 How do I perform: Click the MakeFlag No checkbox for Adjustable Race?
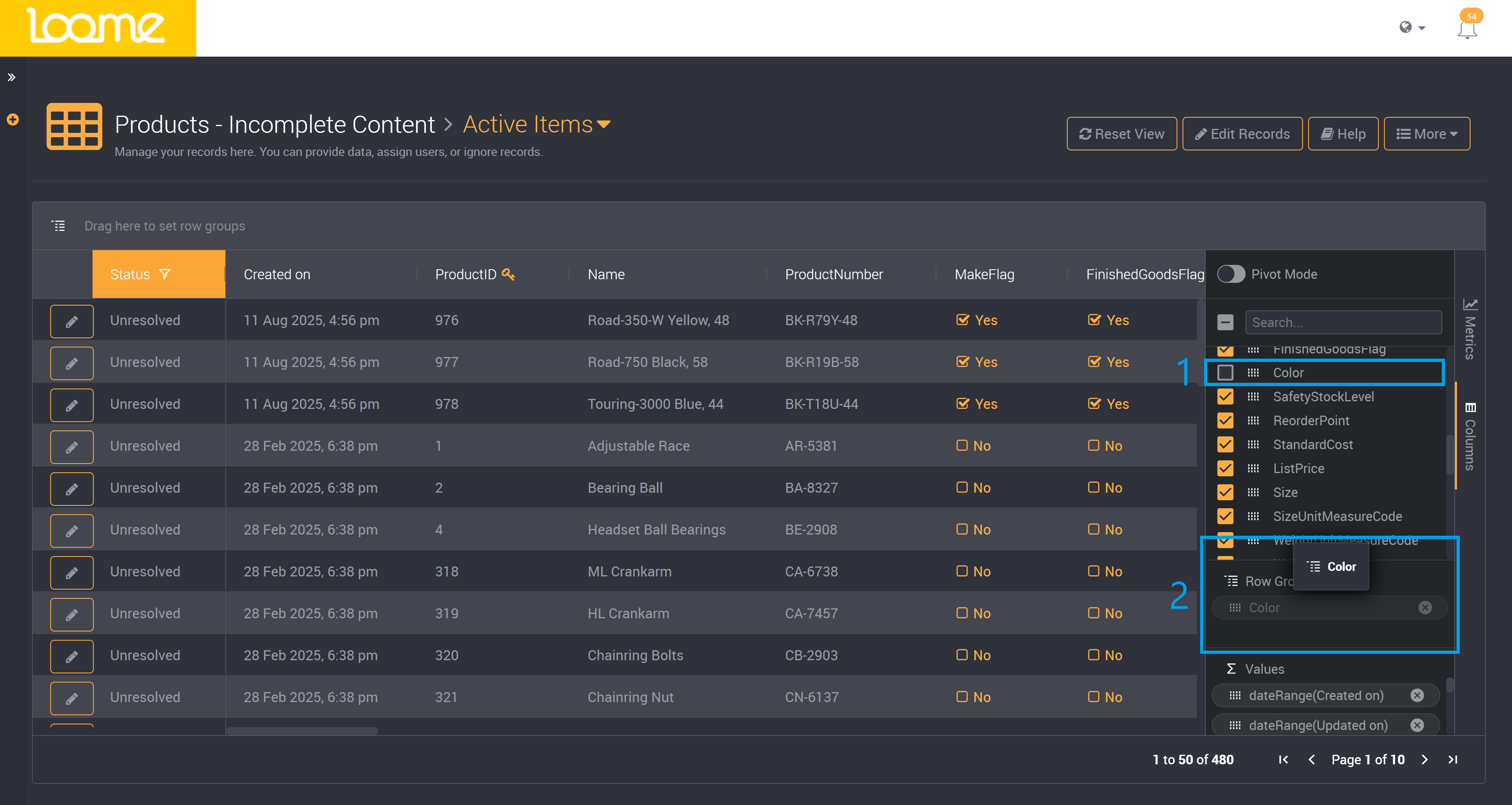[962, 446]
